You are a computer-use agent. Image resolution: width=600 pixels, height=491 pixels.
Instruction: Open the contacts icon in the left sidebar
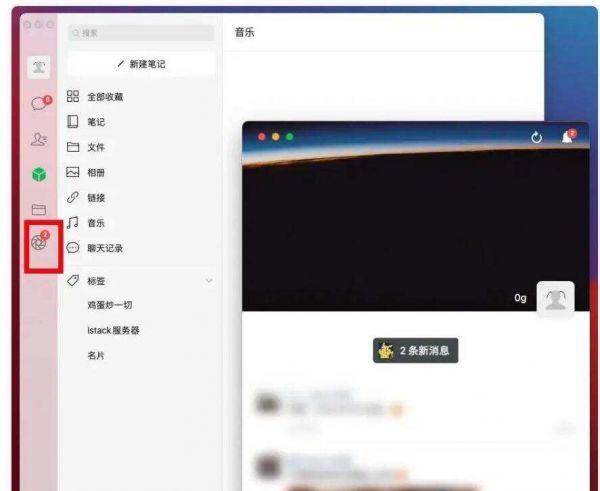tap(39, 140)
